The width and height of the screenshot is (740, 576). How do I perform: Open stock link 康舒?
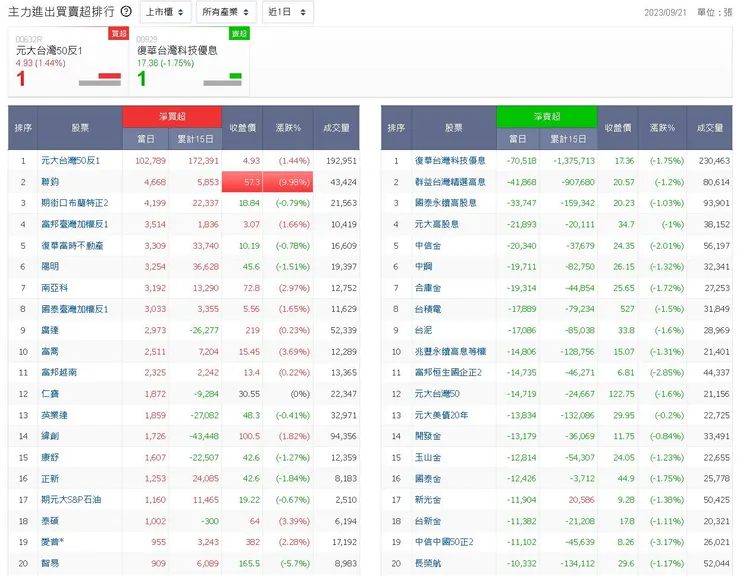point(50,457)
